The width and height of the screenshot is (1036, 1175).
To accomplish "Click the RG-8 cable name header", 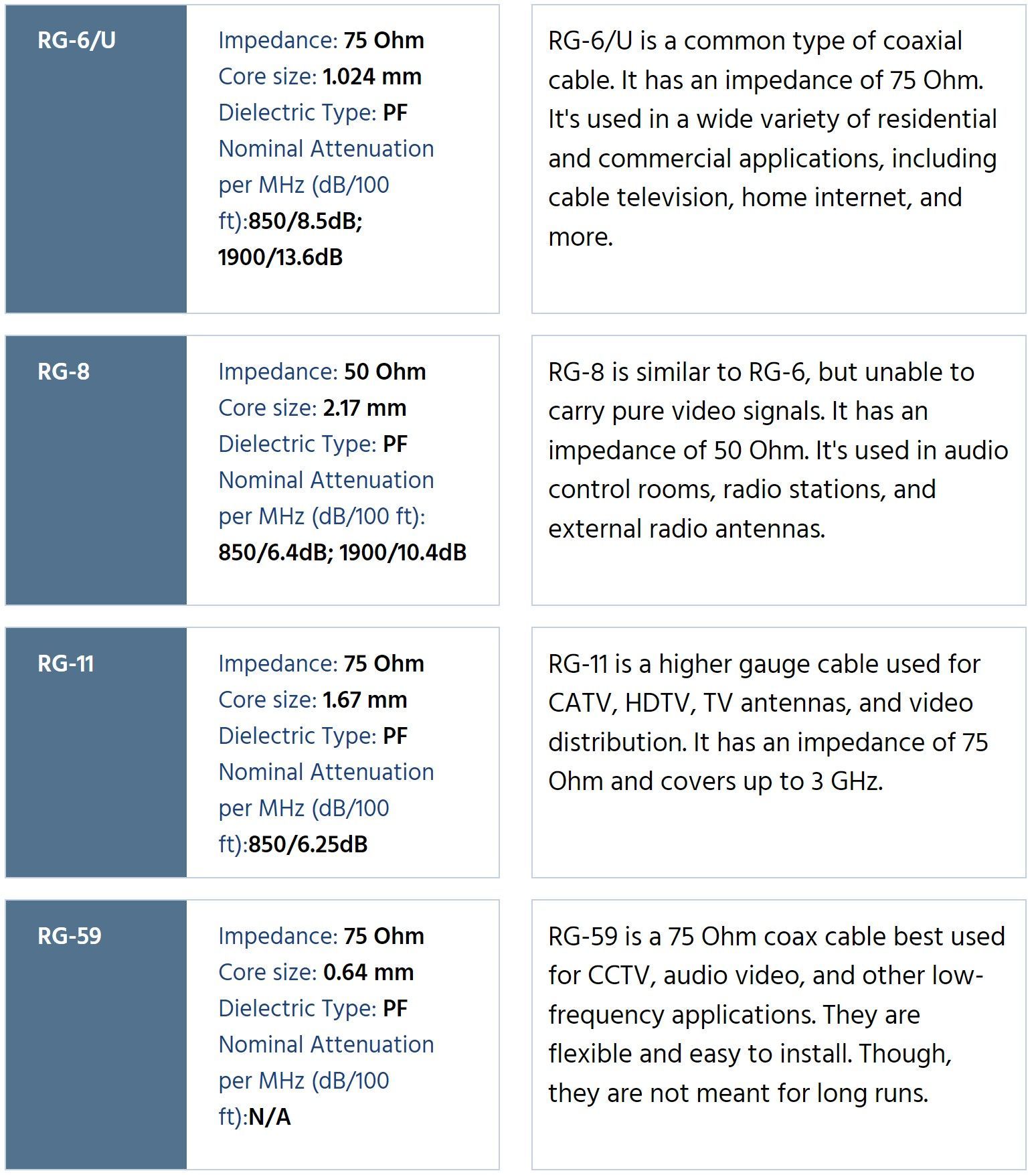I will 64,372.
